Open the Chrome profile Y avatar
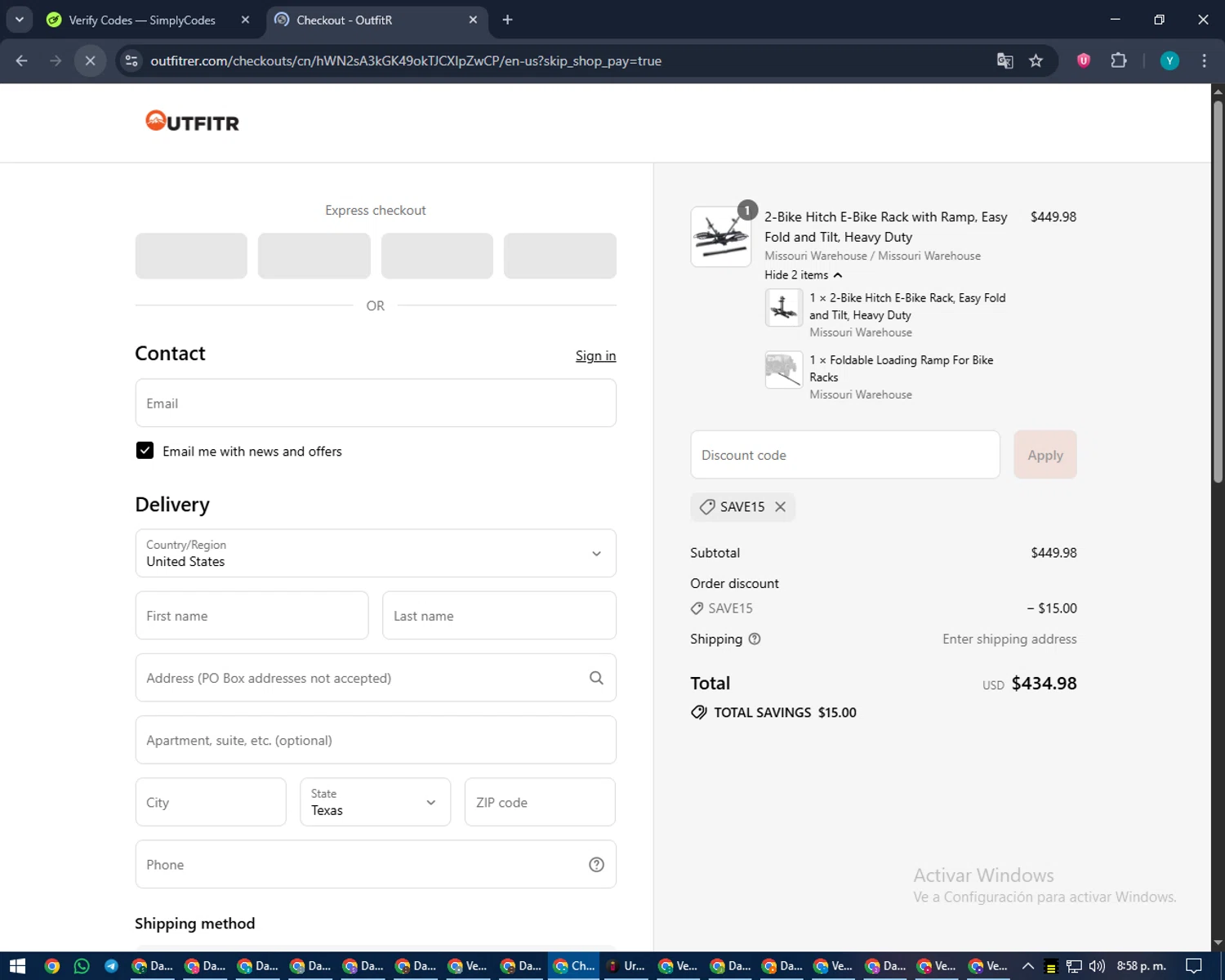This screenshot has height=980, width=1225. [1169, 60]
